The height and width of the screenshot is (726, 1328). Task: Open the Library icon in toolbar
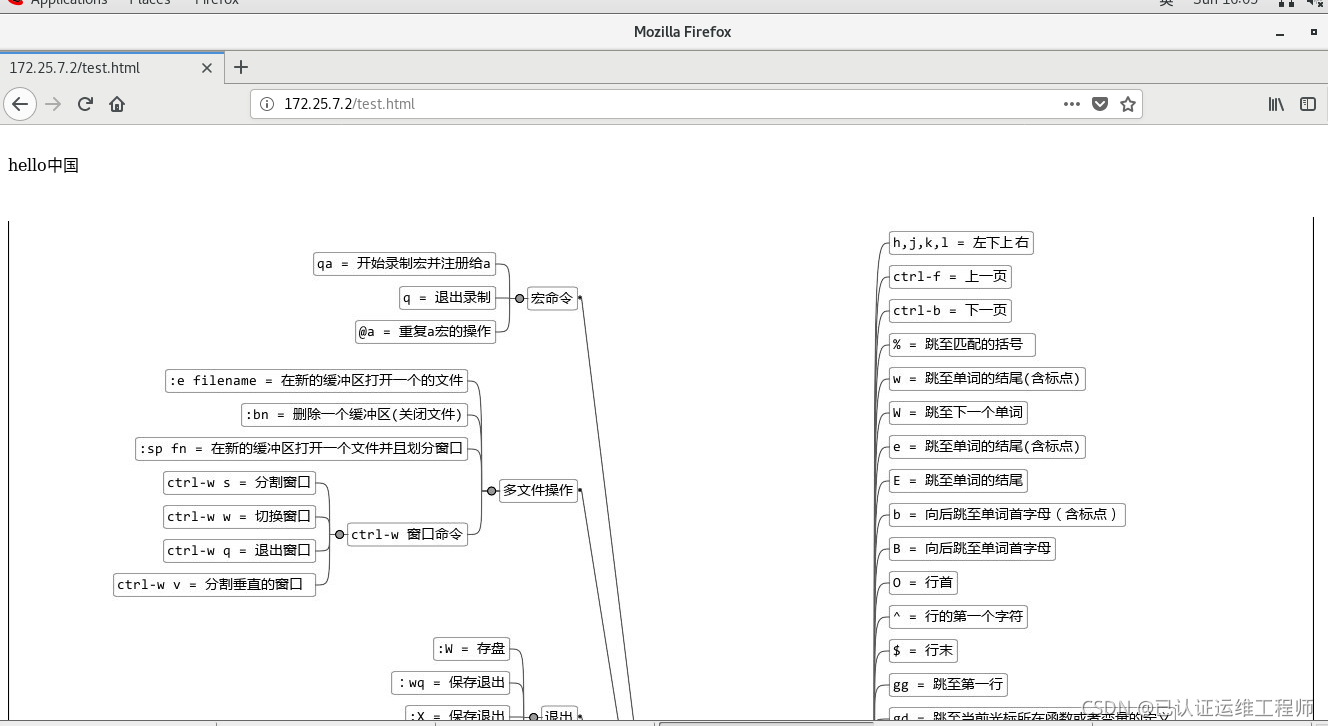coord(1276,104)
